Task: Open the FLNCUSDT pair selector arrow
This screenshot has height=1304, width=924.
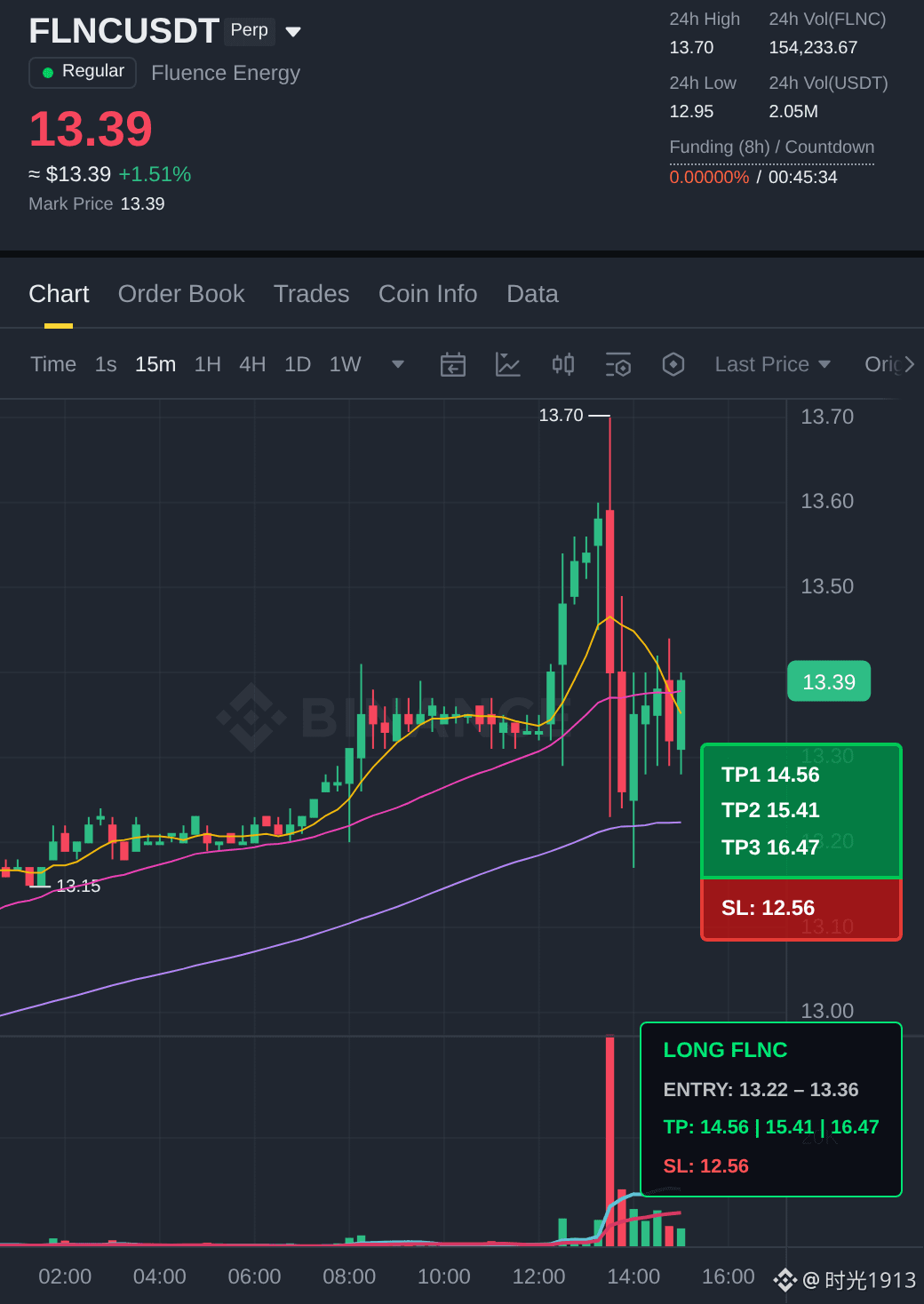Action: pos(293,32)
